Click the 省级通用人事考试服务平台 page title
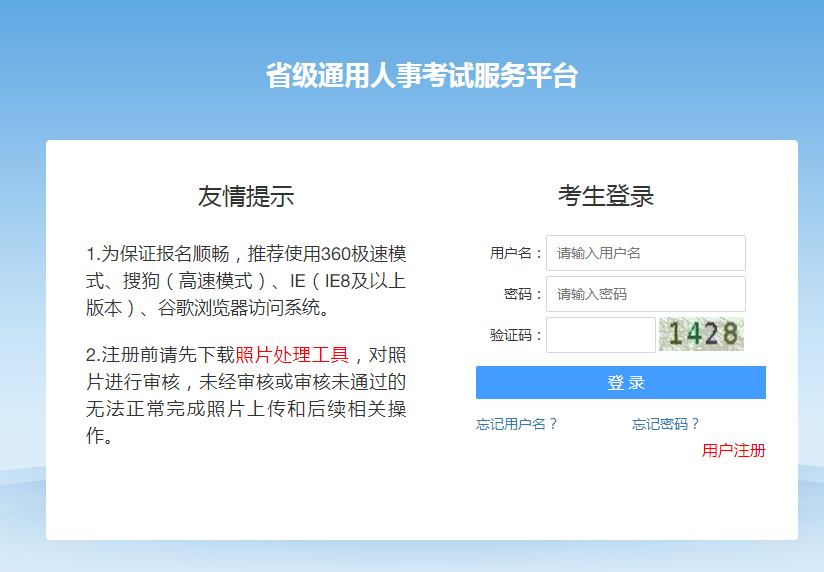The image size is (824, 572). point(421,76)
